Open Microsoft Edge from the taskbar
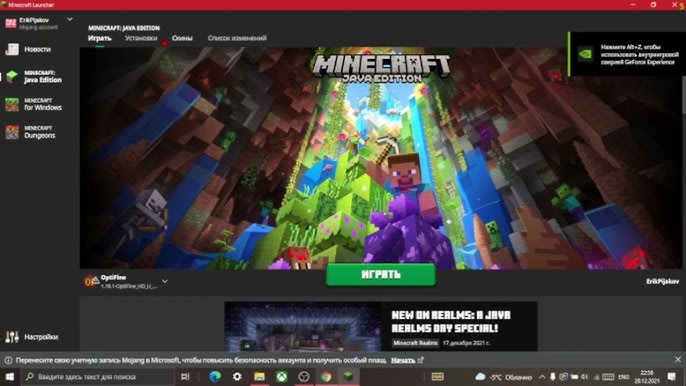This screenshot has height=386, width=686. 215,376
